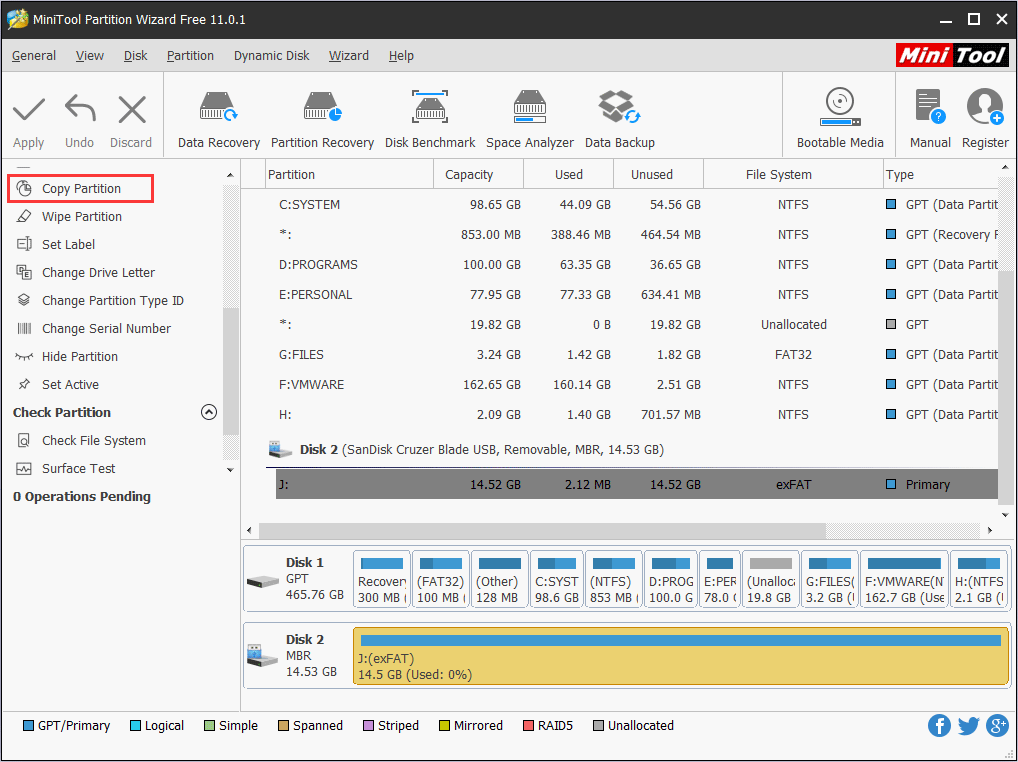The height and width of the screenshot is (762, 1018).
Task: Select the J: exFAT partition row
Action: (x=637, y=484)
